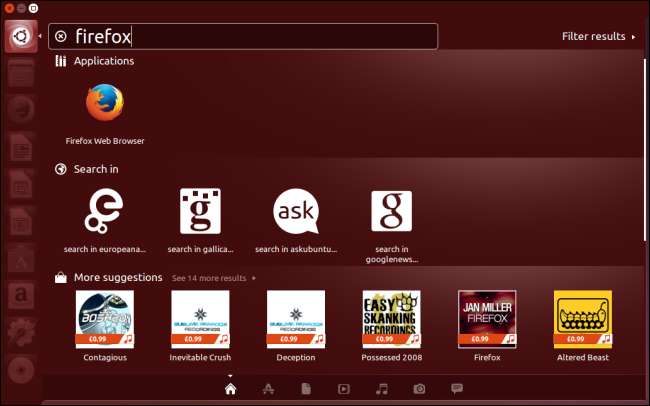Screen dimensions: 650x406
Task: Open the Contagious music suggestion
Action: [x=105, y=318]
